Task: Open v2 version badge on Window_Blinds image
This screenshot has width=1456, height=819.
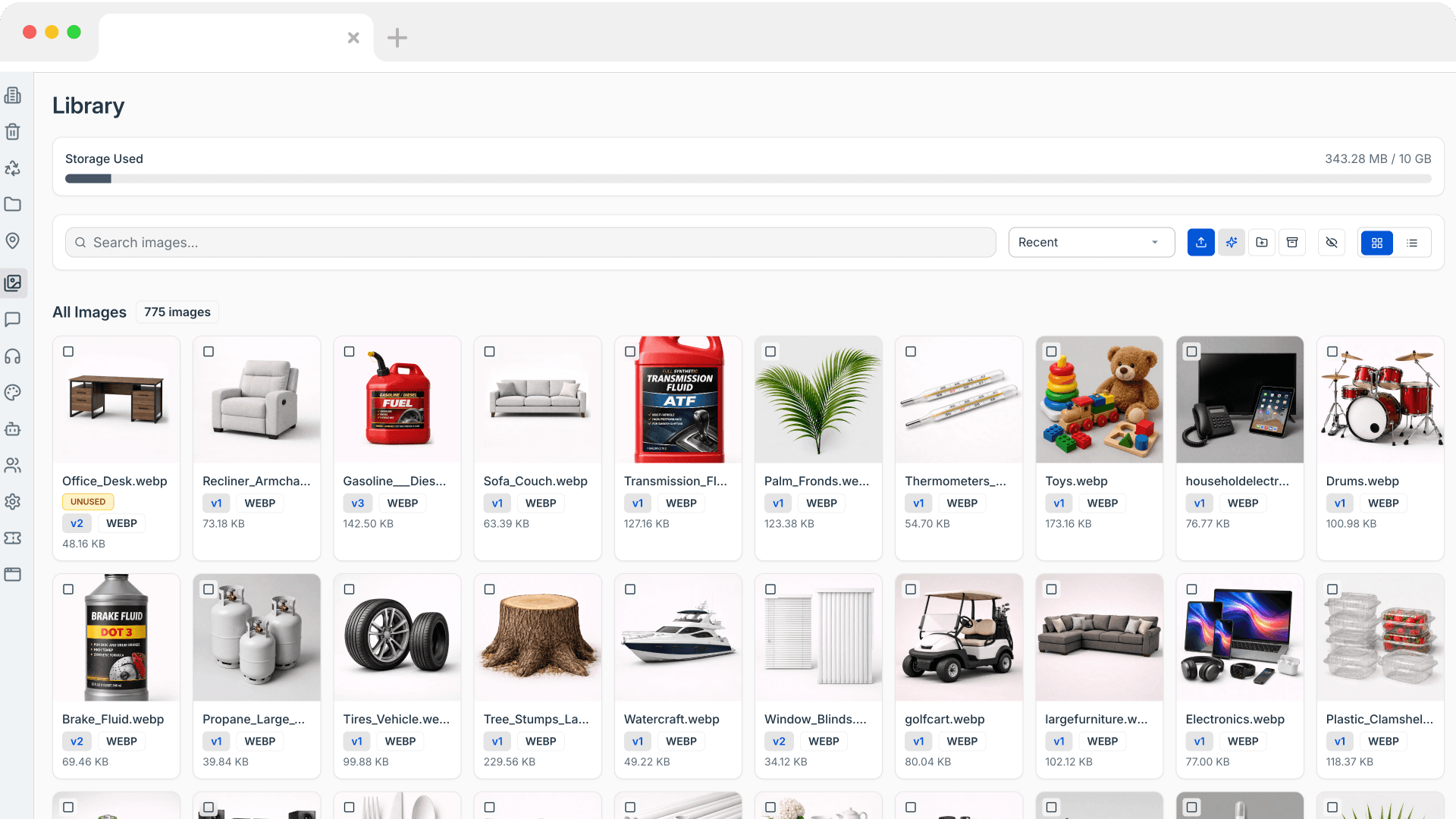Action: [779, 742]
